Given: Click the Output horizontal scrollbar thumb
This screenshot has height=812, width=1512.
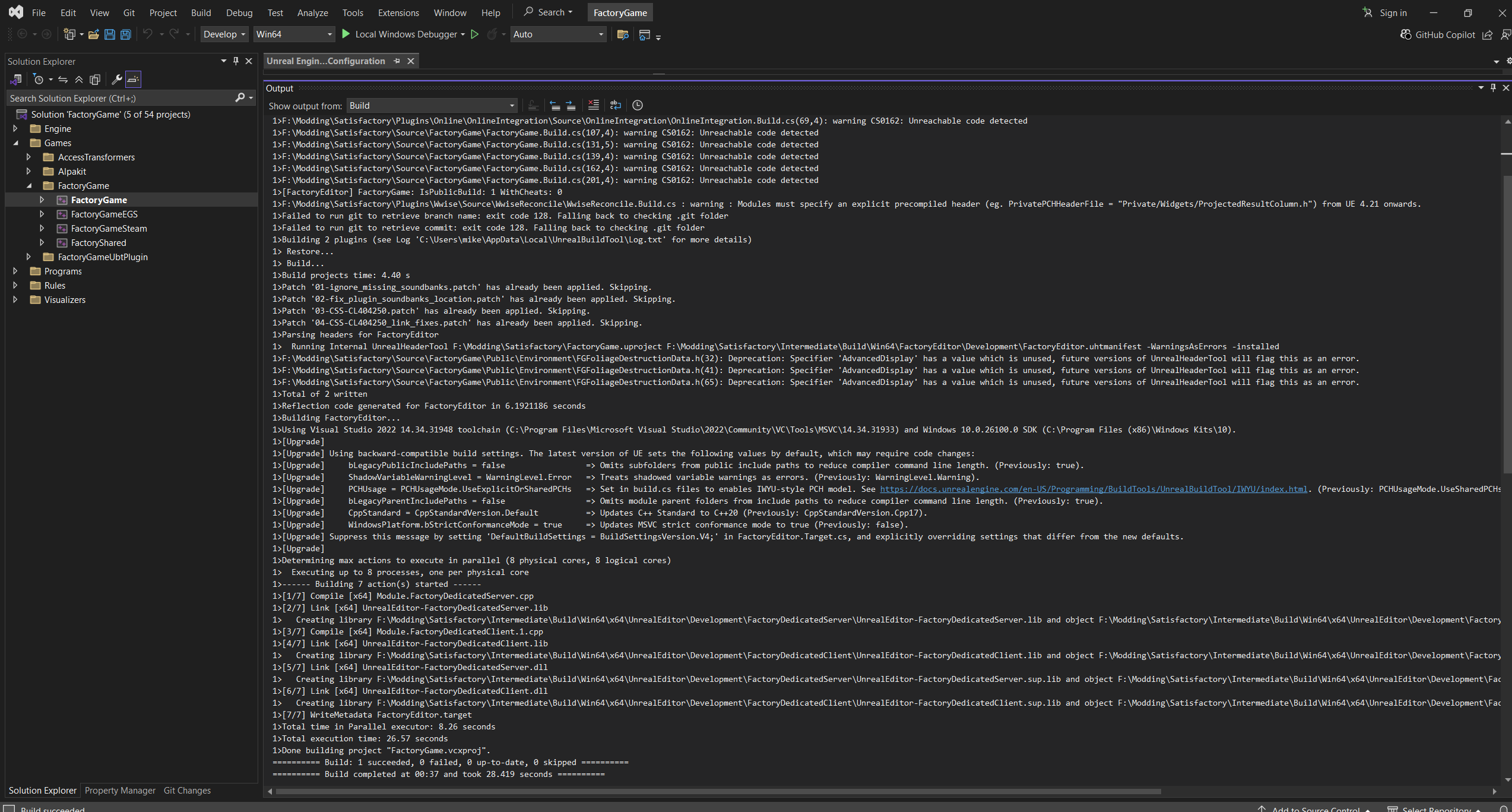Looking at the screenshot, I should point(718,791).
